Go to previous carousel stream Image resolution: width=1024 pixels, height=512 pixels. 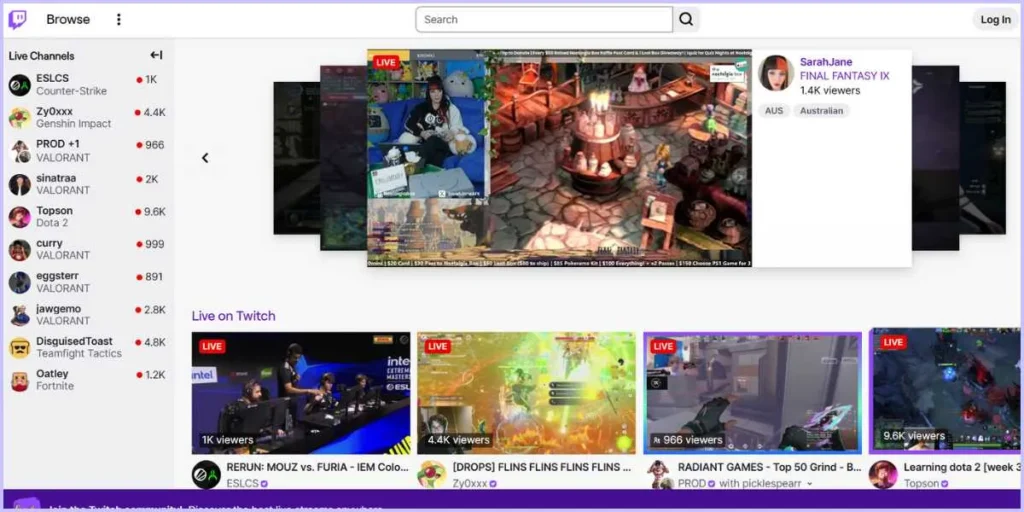pos(205,158)
